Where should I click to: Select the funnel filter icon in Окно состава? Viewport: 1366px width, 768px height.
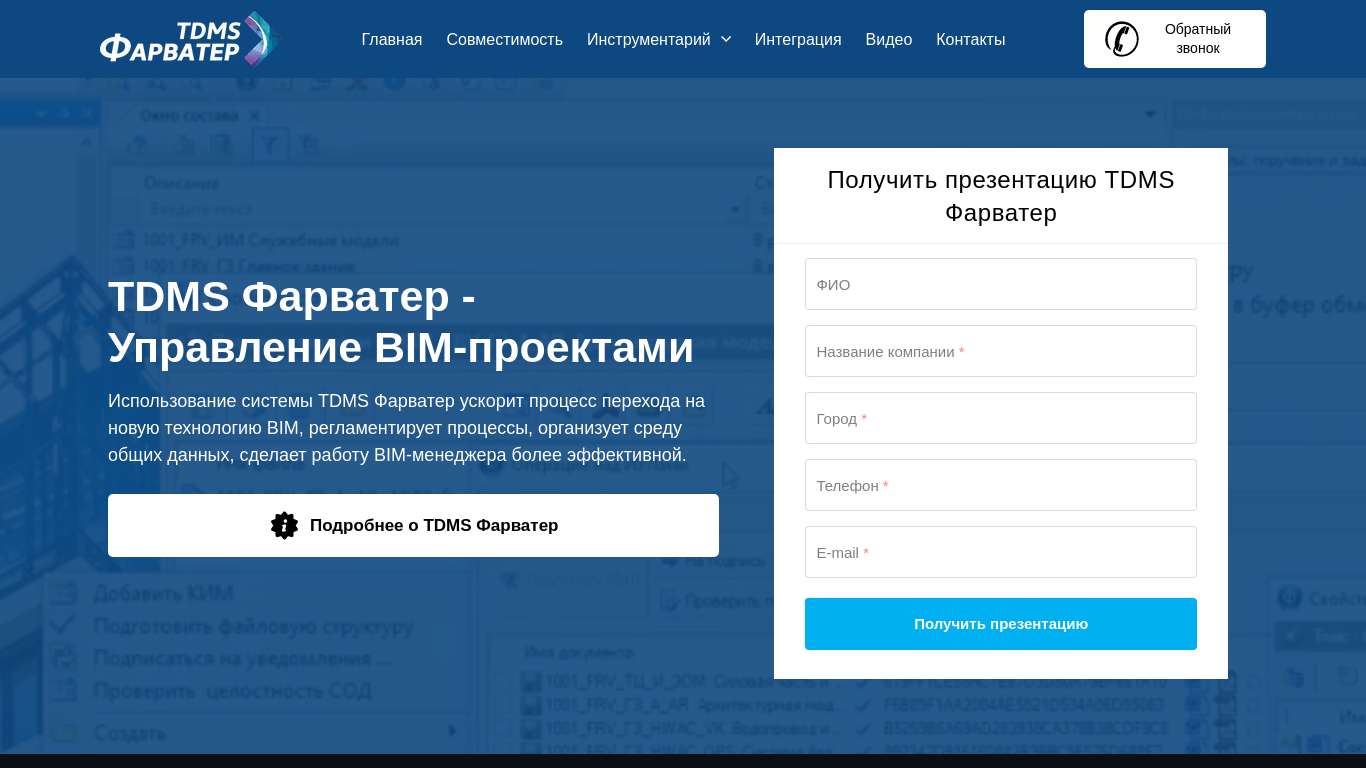pos(268,145)
